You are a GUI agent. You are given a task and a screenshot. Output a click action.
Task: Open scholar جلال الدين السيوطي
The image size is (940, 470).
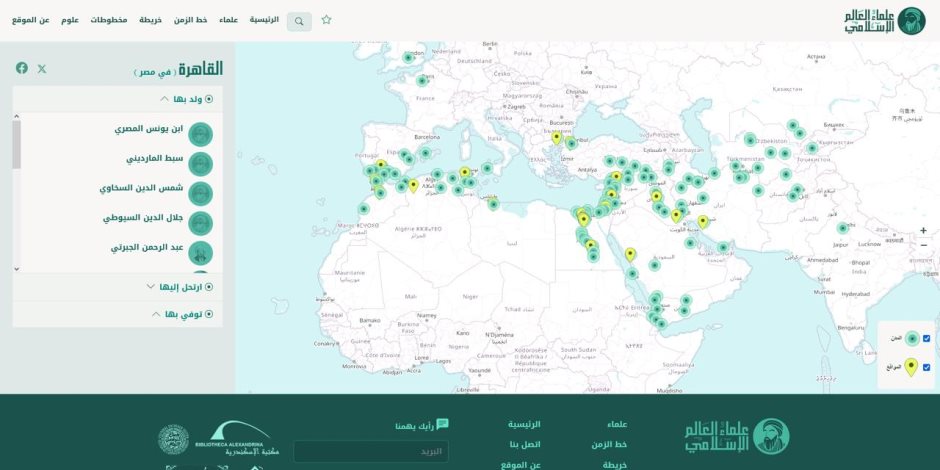[x=143, y=218]
